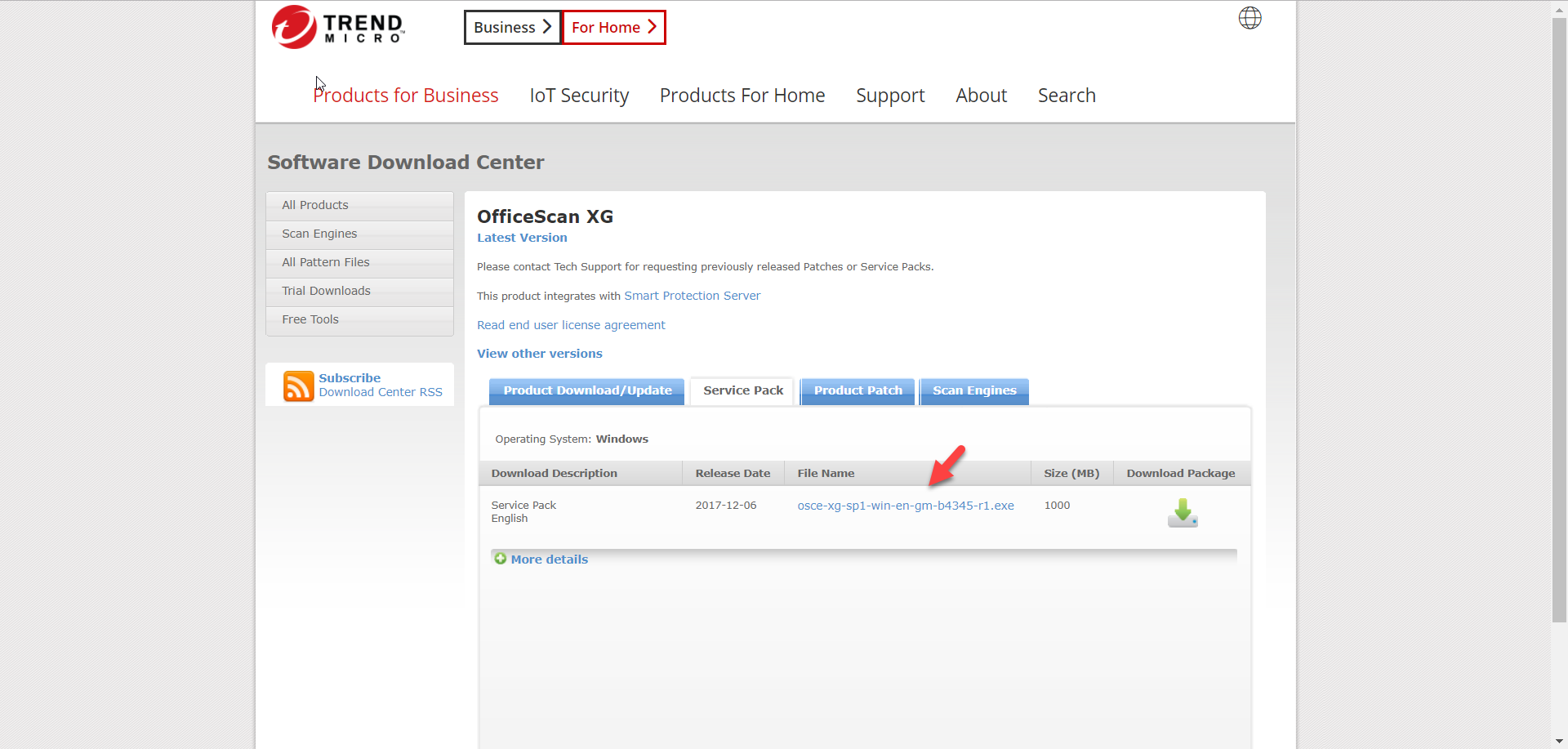Expand More details with the plus icon
The image size is (1568, 749).
coord(501,559)
